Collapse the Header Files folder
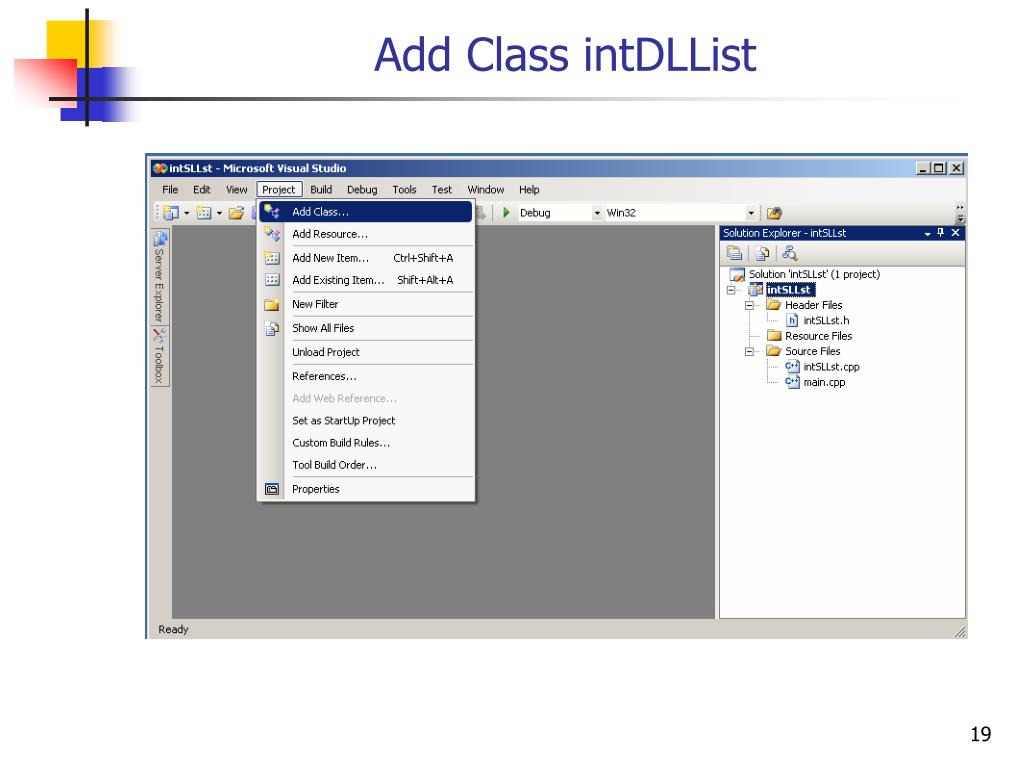Viewport: 1024px width, 768px height. pyautogui.click(x=750, y=305)
